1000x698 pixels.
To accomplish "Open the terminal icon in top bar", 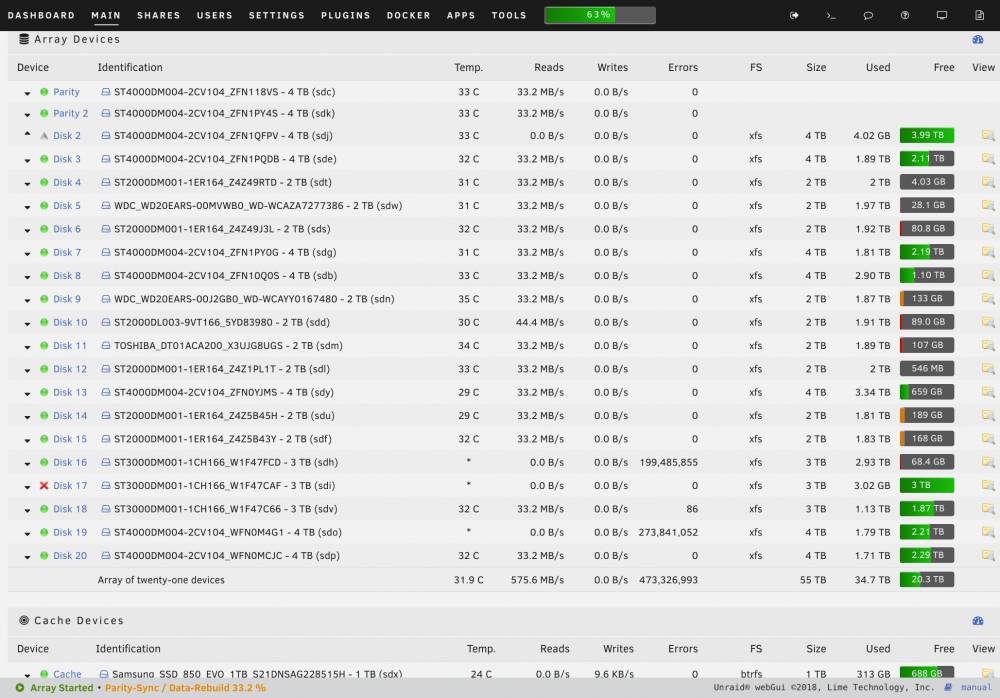I will pos(831,15).
